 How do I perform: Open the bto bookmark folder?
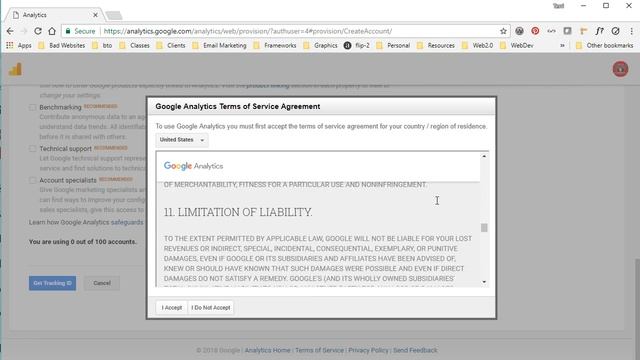click(102, 45)
